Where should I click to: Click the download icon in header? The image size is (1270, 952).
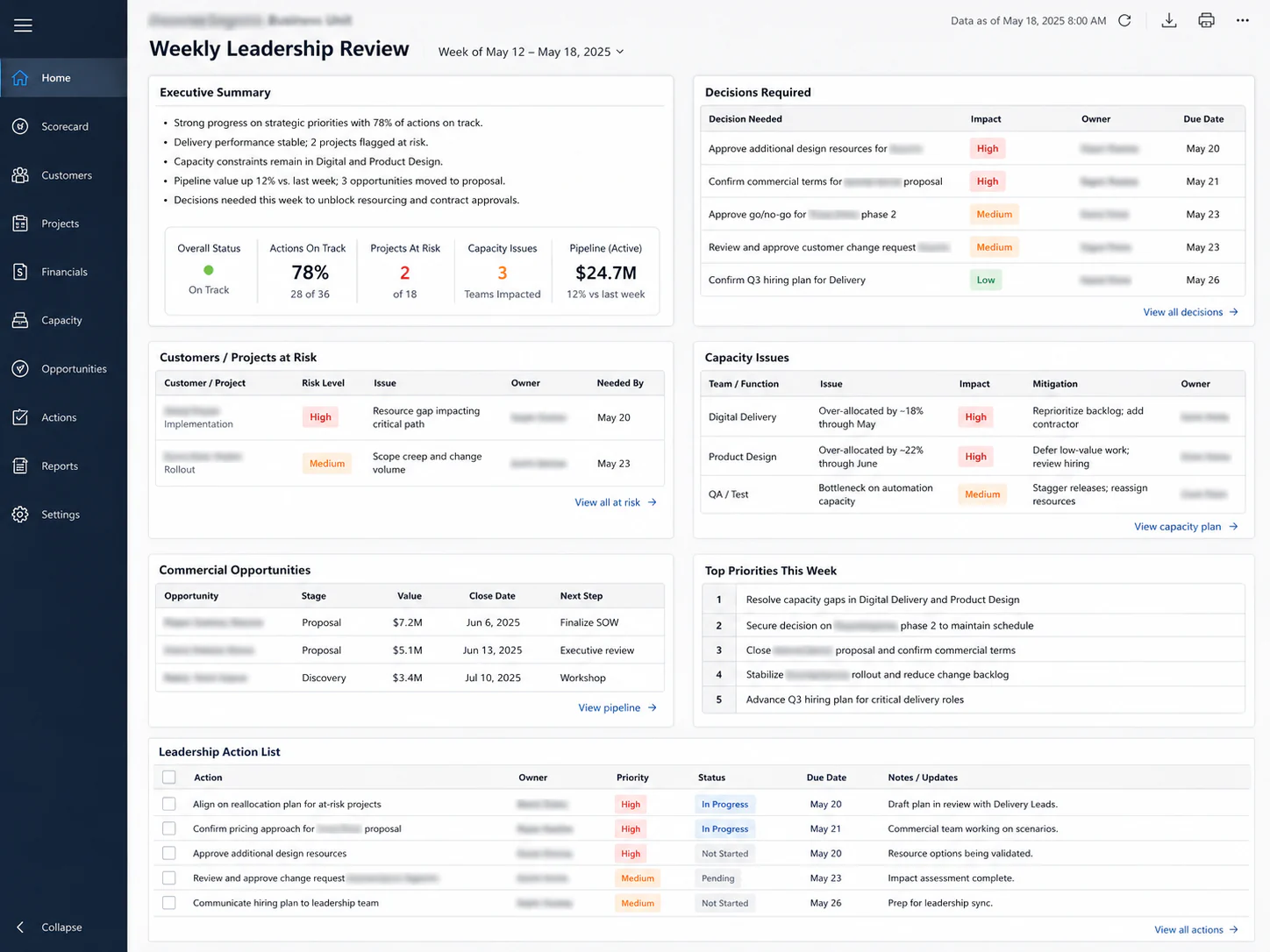pos(1169,20)
